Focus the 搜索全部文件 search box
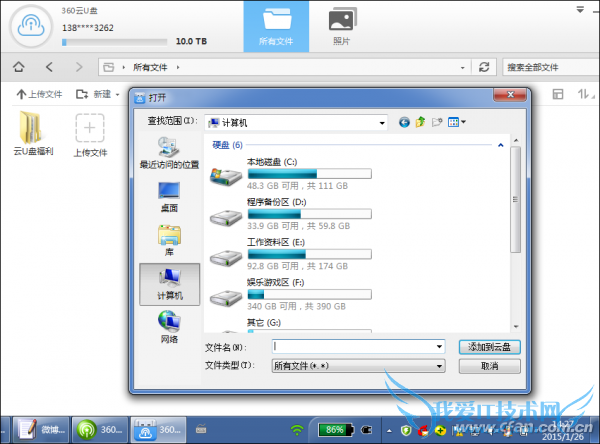 (x=551, y=67)
